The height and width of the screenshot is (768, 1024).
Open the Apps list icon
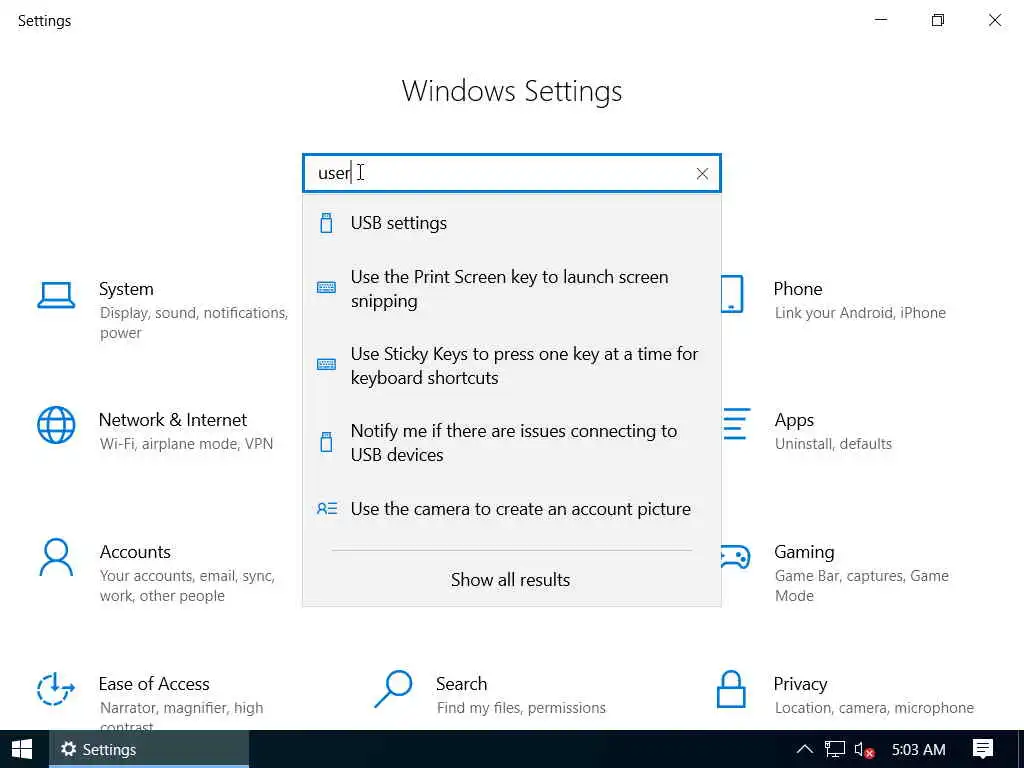pos(736,424)
